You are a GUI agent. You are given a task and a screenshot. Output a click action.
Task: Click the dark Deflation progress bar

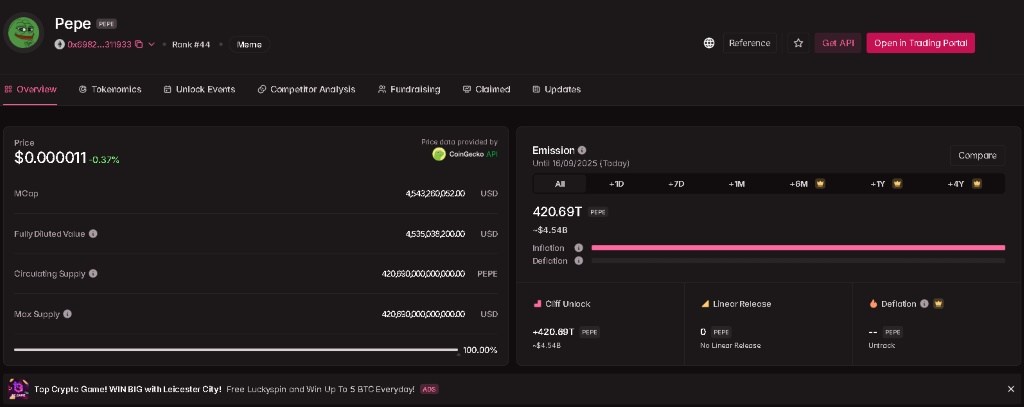(798, 261)
